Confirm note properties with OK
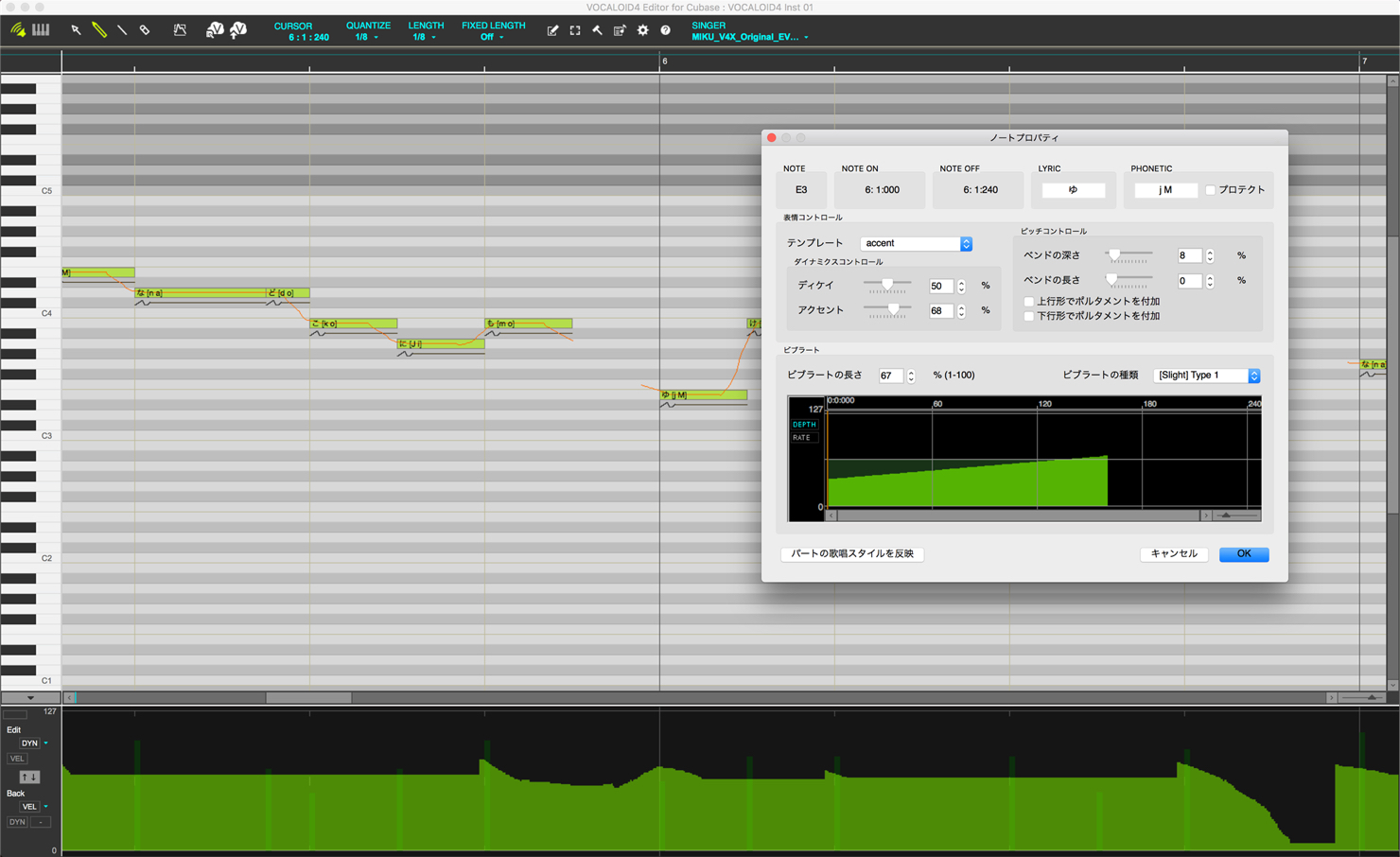 [1244, 554]
